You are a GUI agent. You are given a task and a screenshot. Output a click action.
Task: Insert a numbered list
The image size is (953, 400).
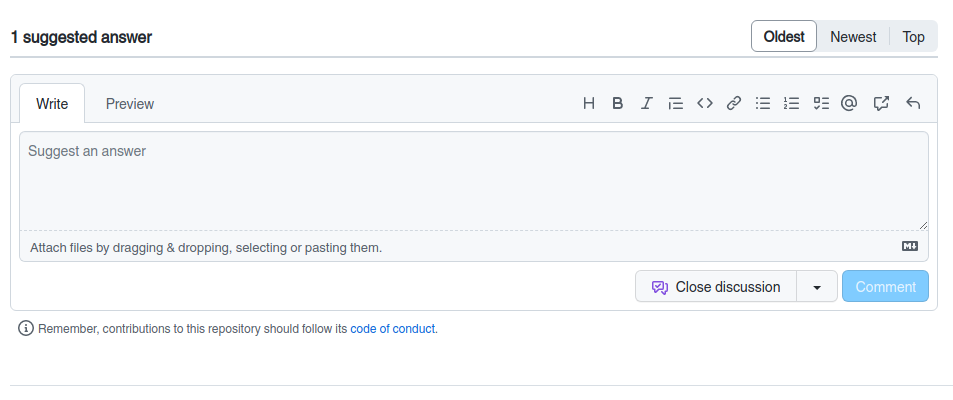[792, 103]
